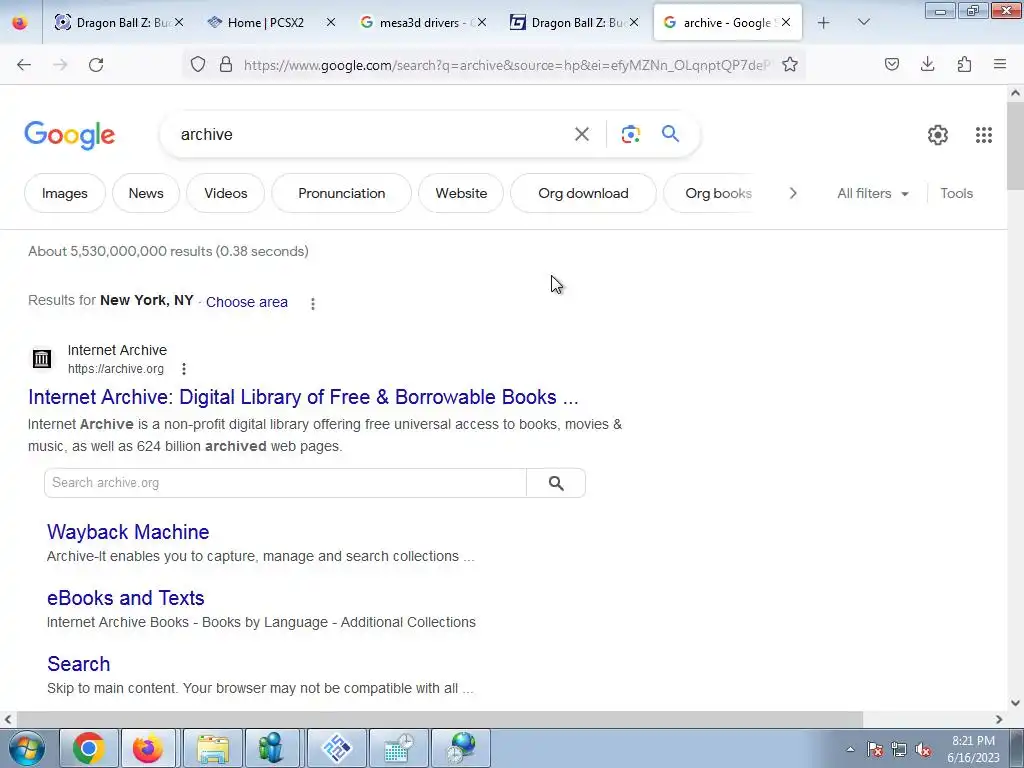Viewport: 1024px width, 768px height.
Task: Open the Action Center flag tray icon
Action: point(875,750)
